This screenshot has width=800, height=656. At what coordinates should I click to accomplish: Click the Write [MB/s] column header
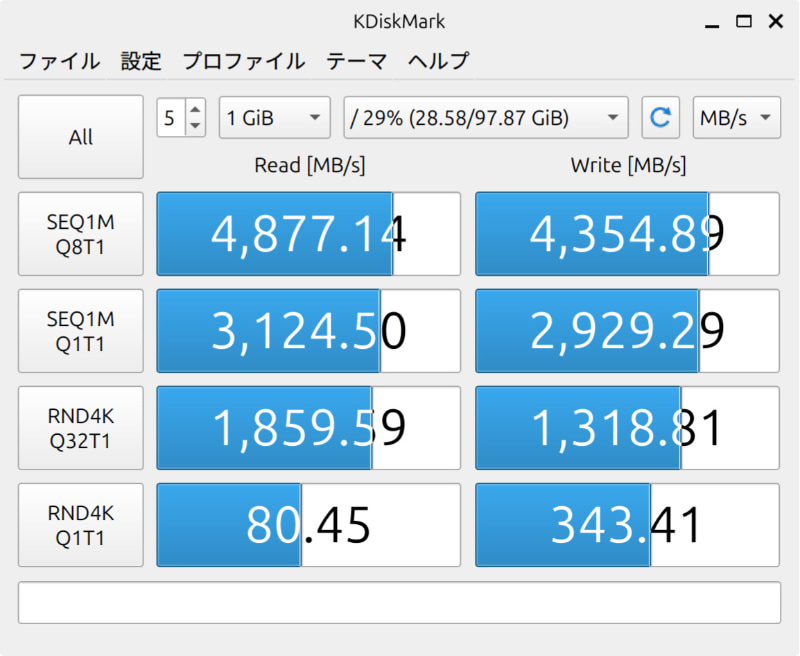tap(628, 165)
